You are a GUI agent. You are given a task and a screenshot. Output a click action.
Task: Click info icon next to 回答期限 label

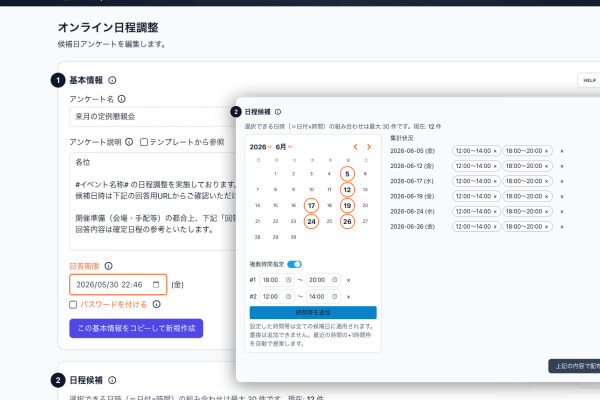[x=109, y=266]
